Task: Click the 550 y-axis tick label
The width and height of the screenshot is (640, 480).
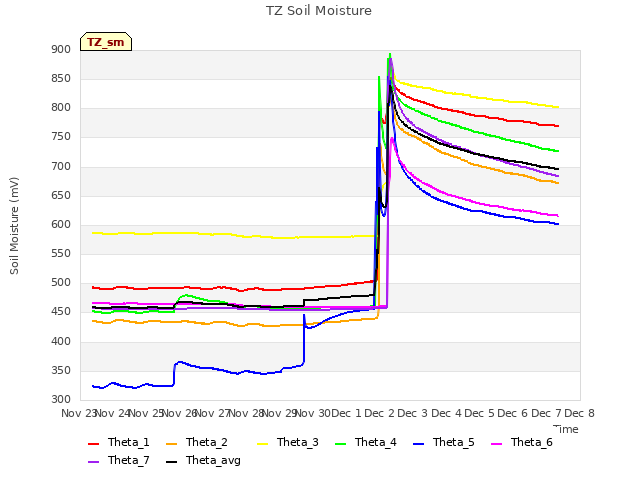Action: [x=61, y=253]
